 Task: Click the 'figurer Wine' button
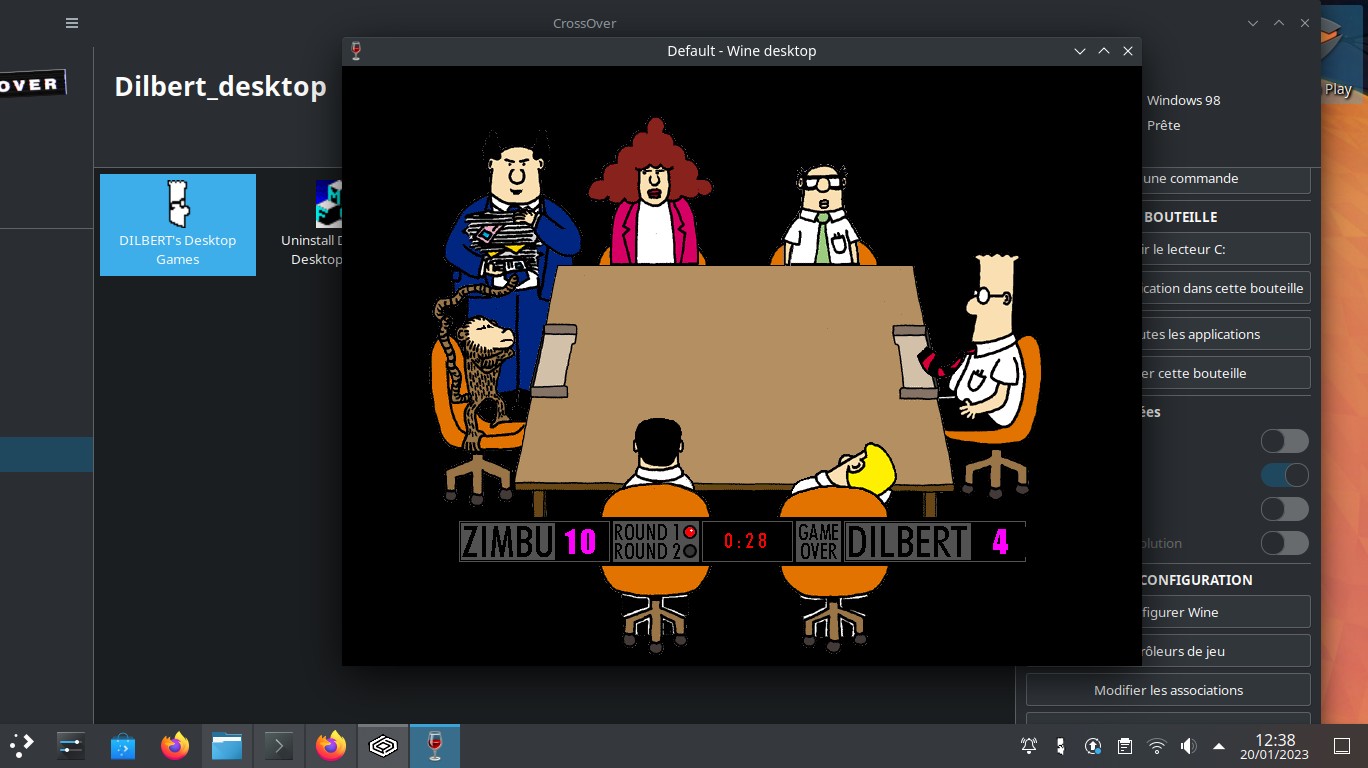tap(1225, 612)
